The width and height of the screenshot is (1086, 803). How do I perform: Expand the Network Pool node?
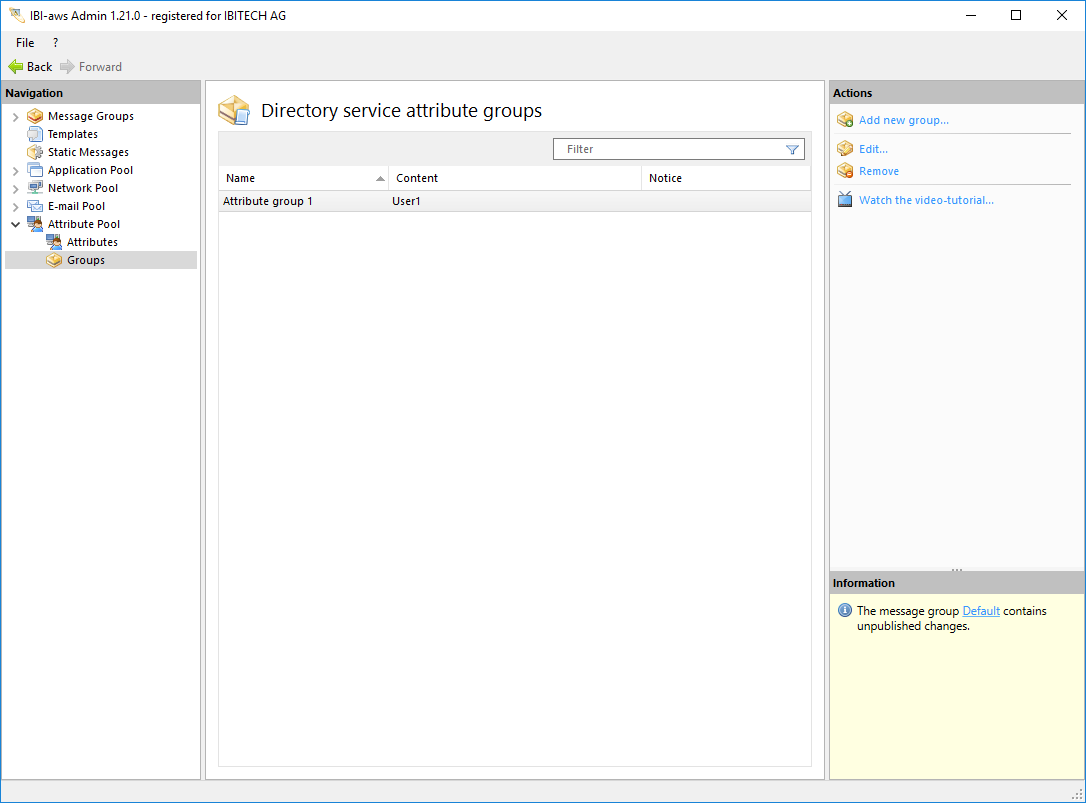tap(15, 189)
